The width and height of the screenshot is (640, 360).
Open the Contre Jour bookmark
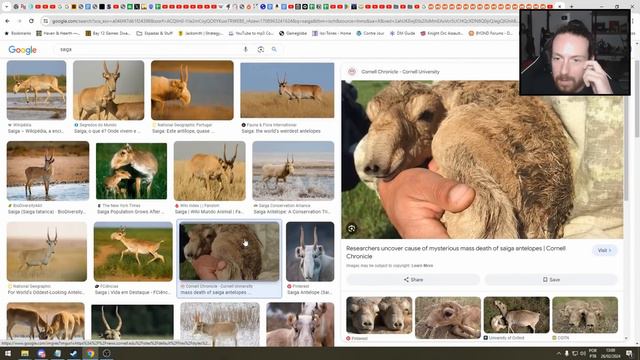(370, 33)
